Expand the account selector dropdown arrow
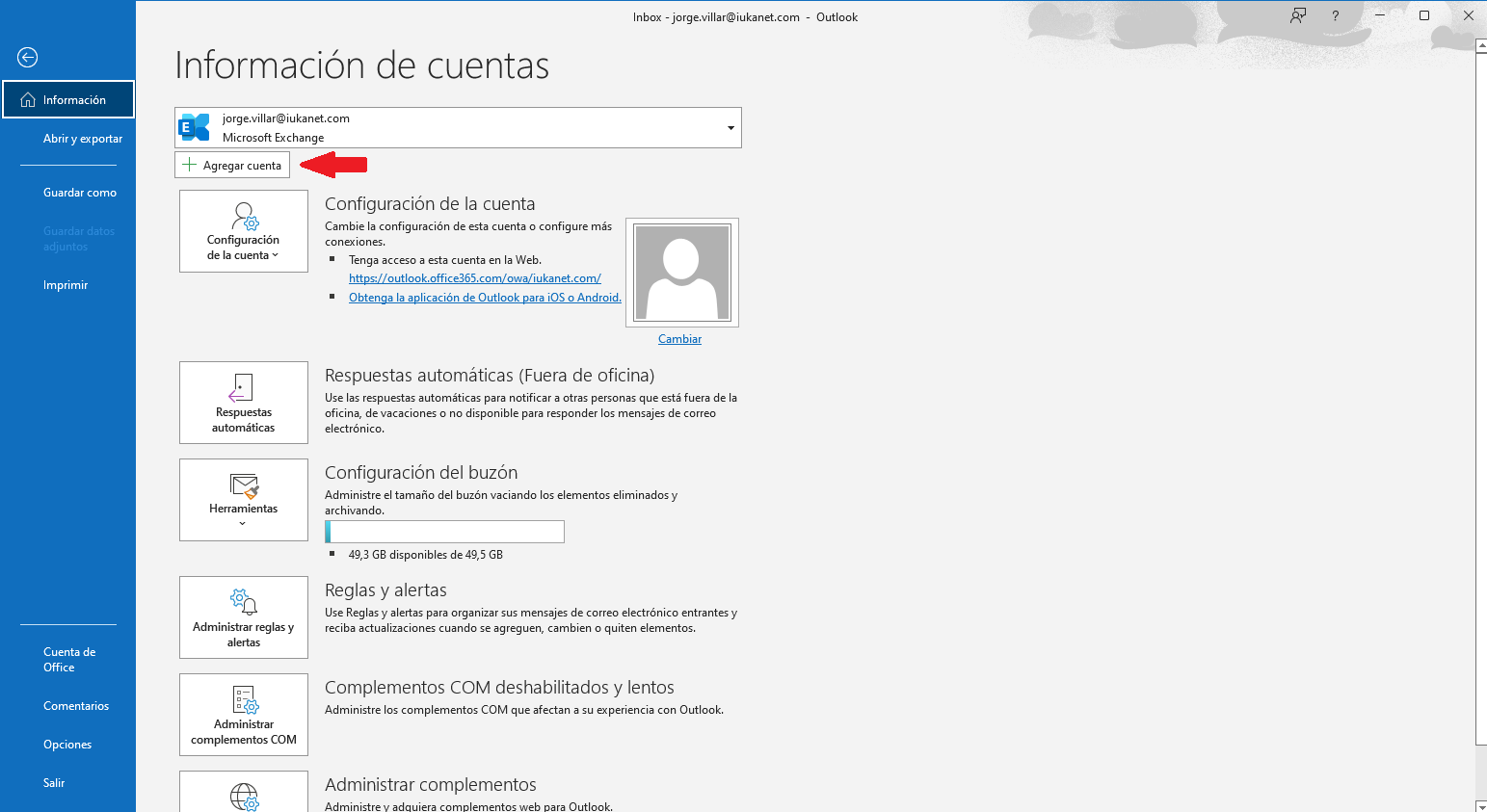1487x812 pixels. click(730, 128)
